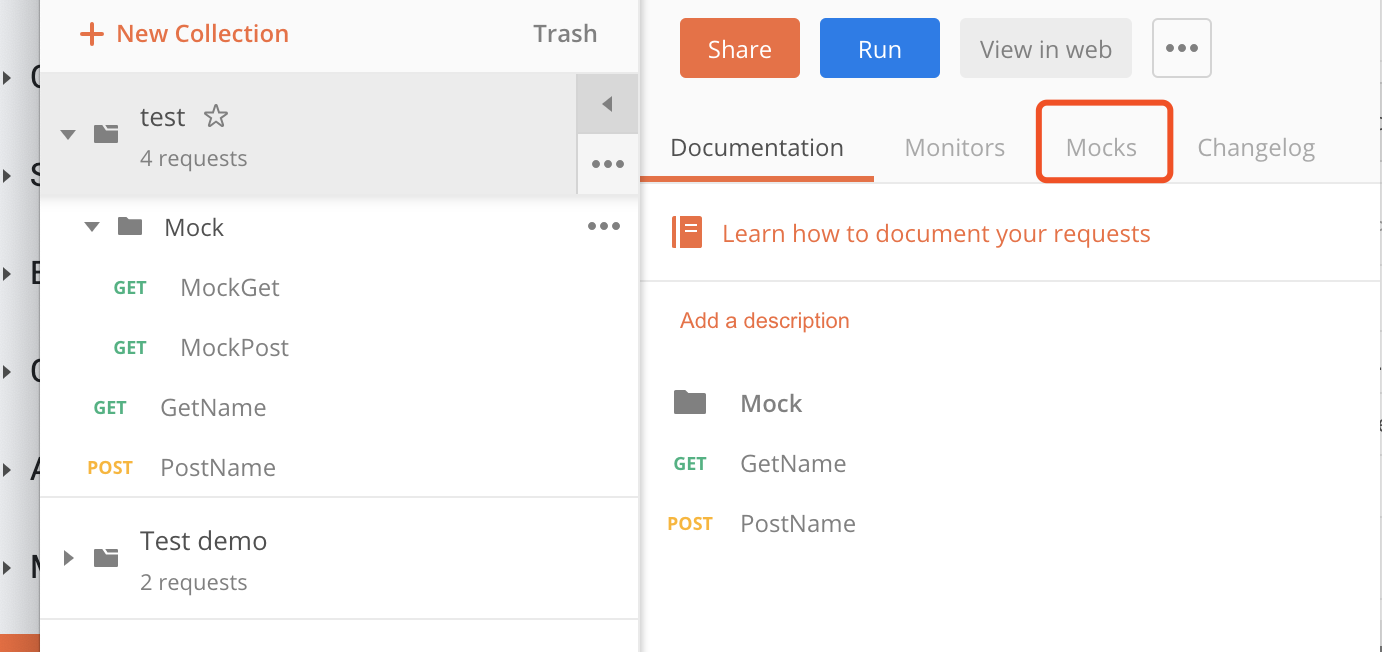This screenshot has height=652, width=1382.
Task: Click POST badge next to PostName in sidebar
Action: [110, 468]
